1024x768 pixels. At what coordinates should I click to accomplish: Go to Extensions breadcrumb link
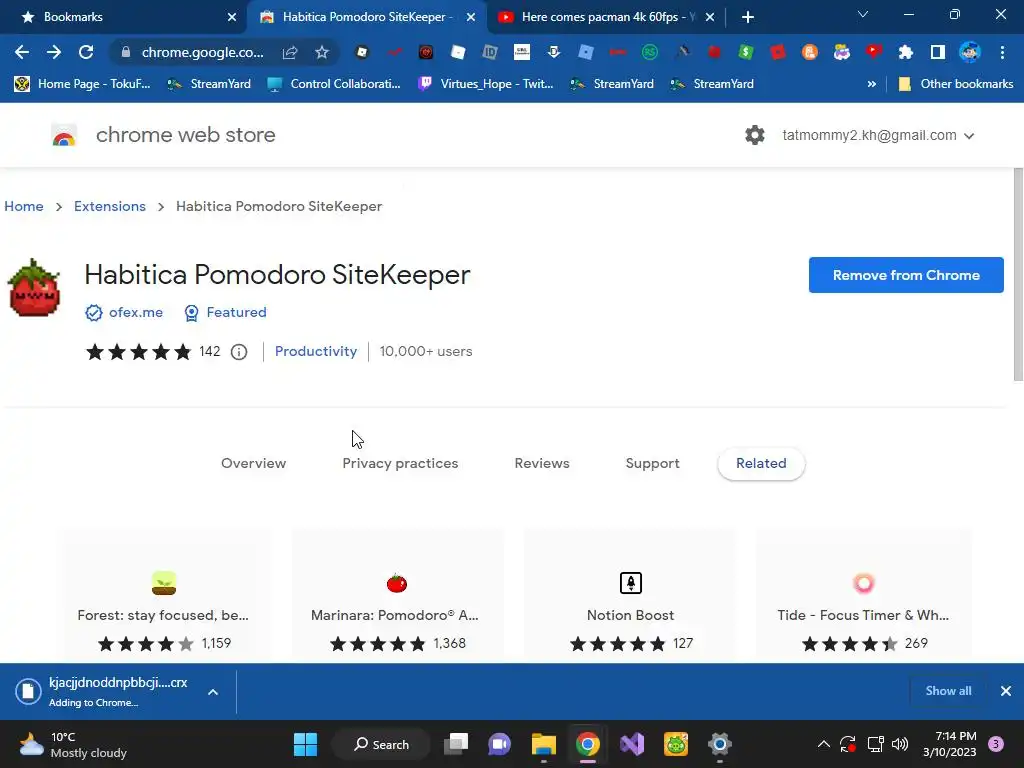tap(110, 206)
